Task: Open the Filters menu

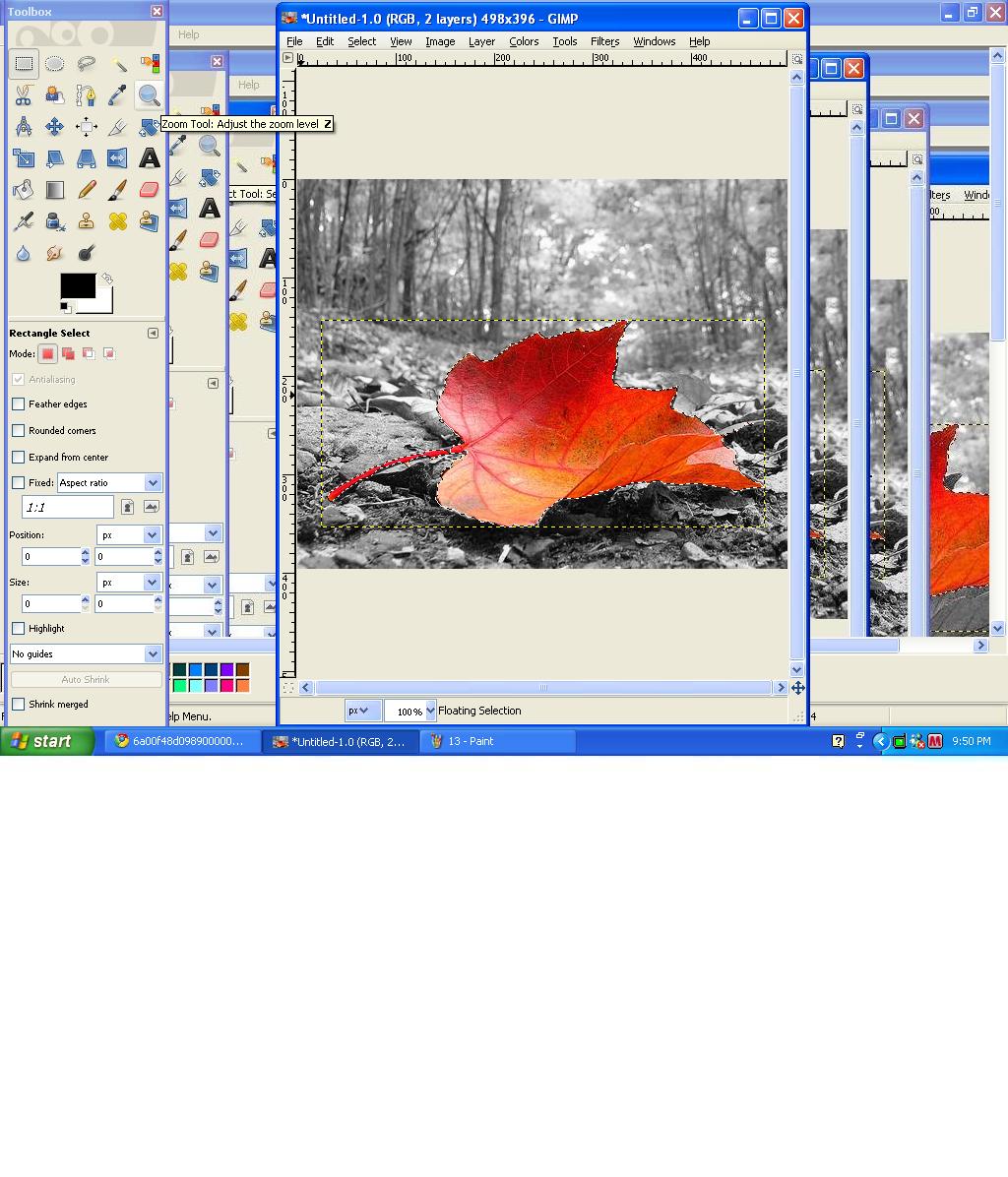Action: click(x=605, y=41)
